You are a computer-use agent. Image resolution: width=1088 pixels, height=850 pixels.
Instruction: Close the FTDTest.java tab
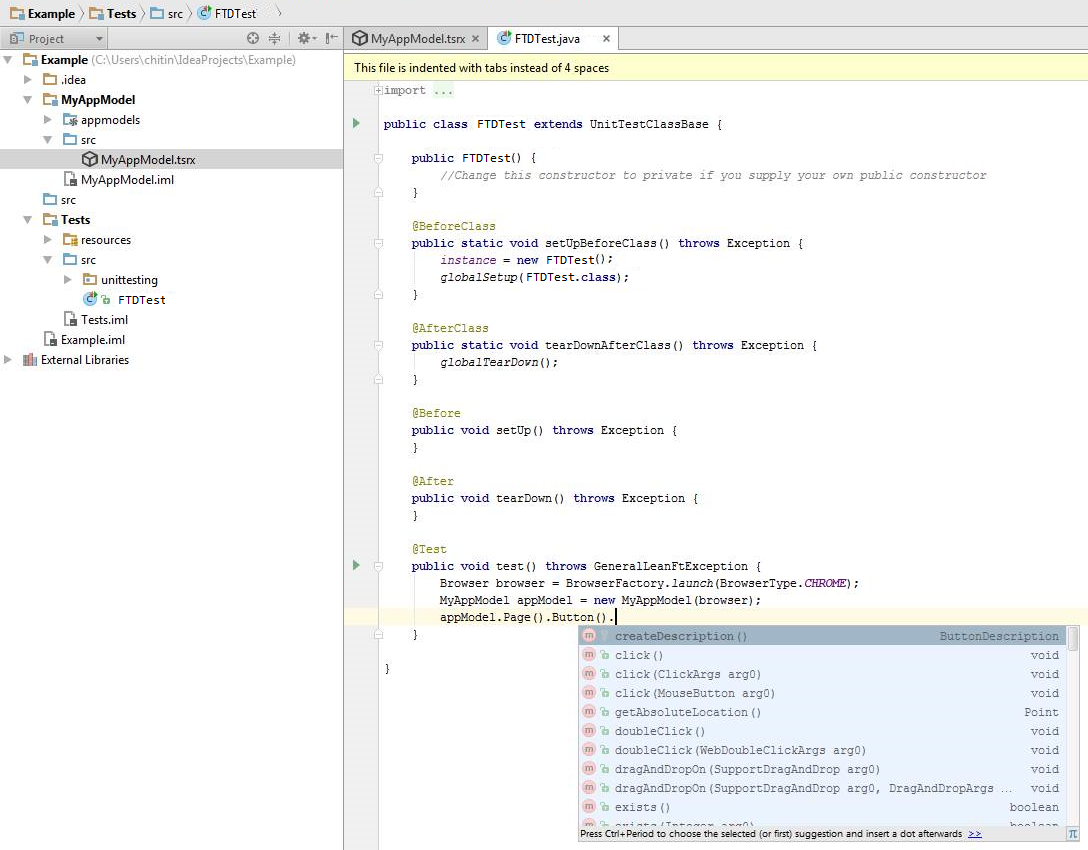(606, 39)
